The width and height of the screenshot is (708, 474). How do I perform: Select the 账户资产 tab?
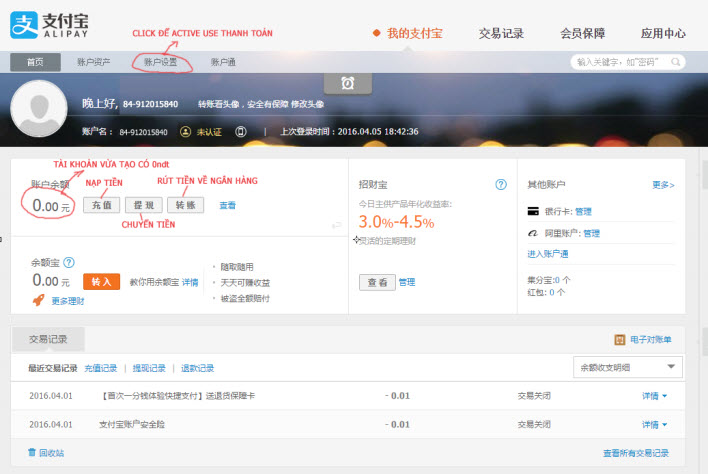93,62
